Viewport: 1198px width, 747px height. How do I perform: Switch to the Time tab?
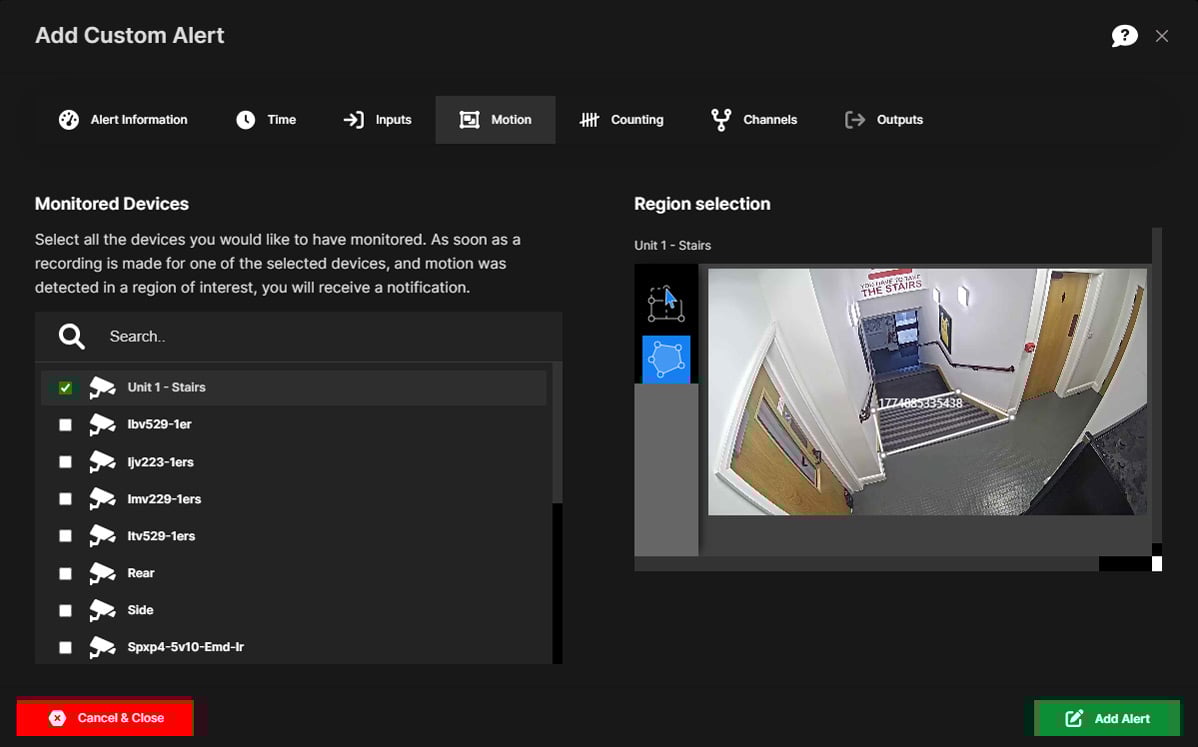pos(266,120)
